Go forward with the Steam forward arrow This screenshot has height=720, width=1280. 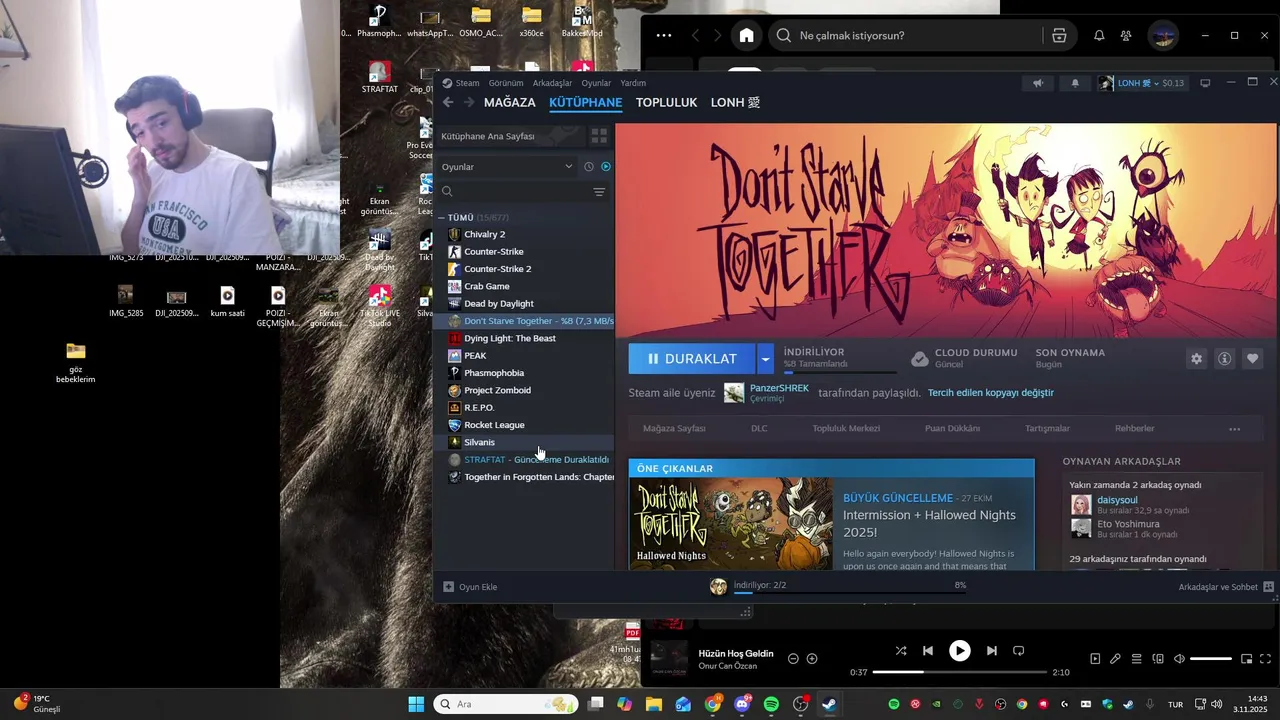pos(468,102)
